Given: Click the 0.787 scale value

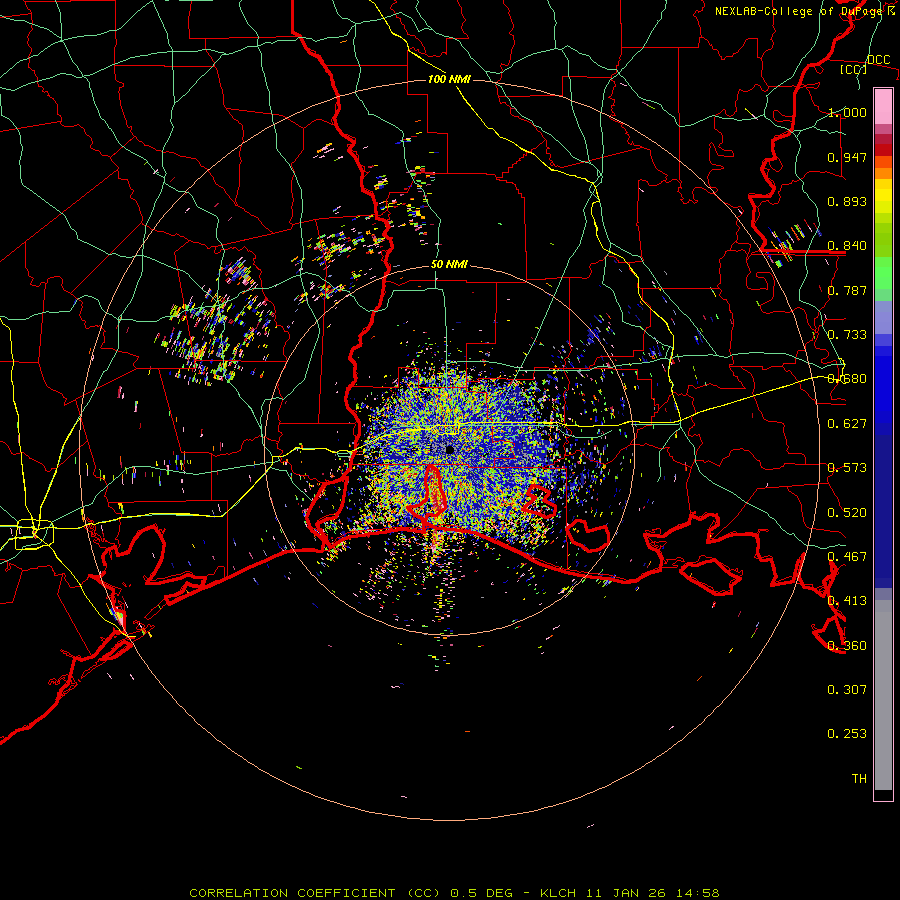Looking at the screenshot, I should coord(847,290).
